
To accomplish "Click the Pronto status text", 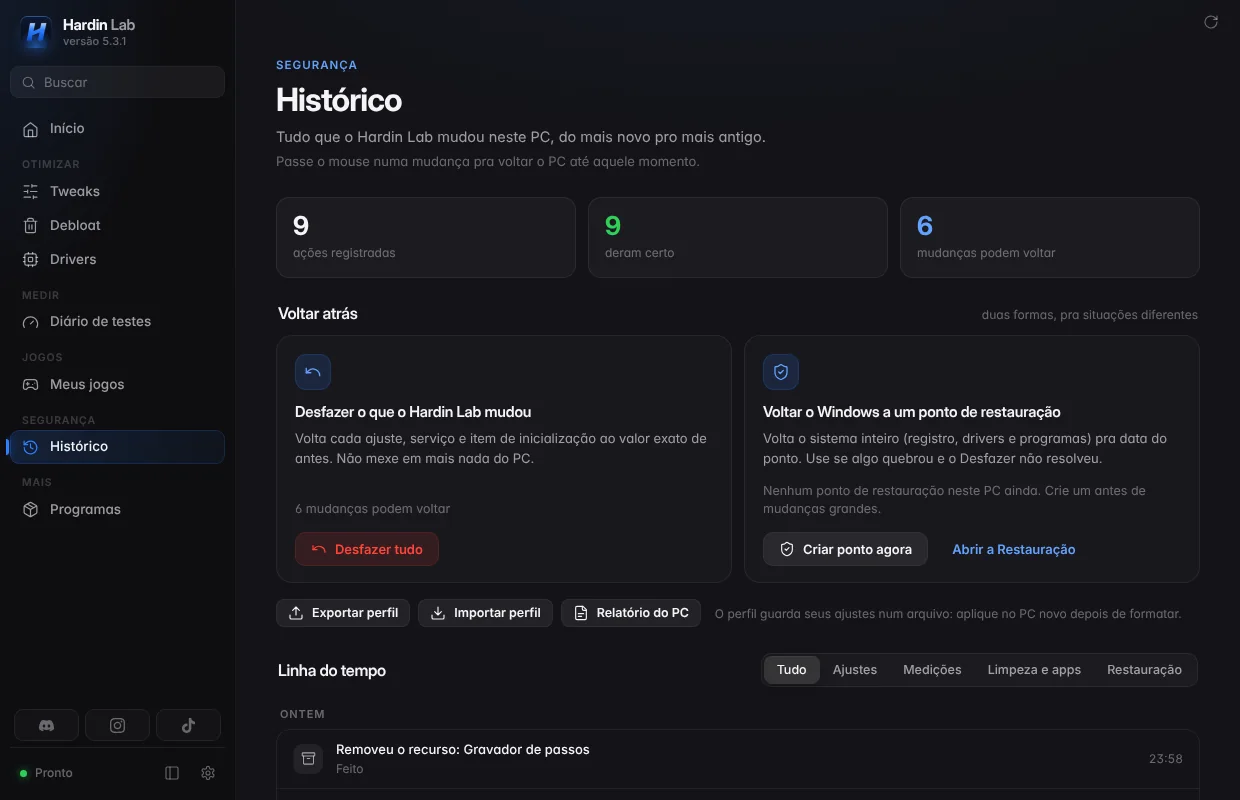I will [x=54, y=773].
